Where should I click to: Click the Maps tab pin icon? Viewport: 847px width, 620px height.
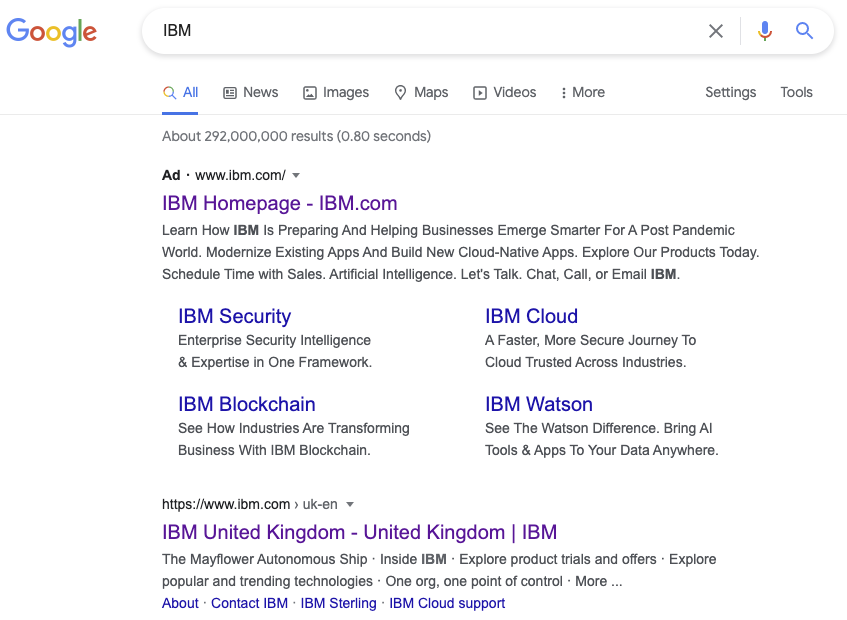(x=400, y=93)
